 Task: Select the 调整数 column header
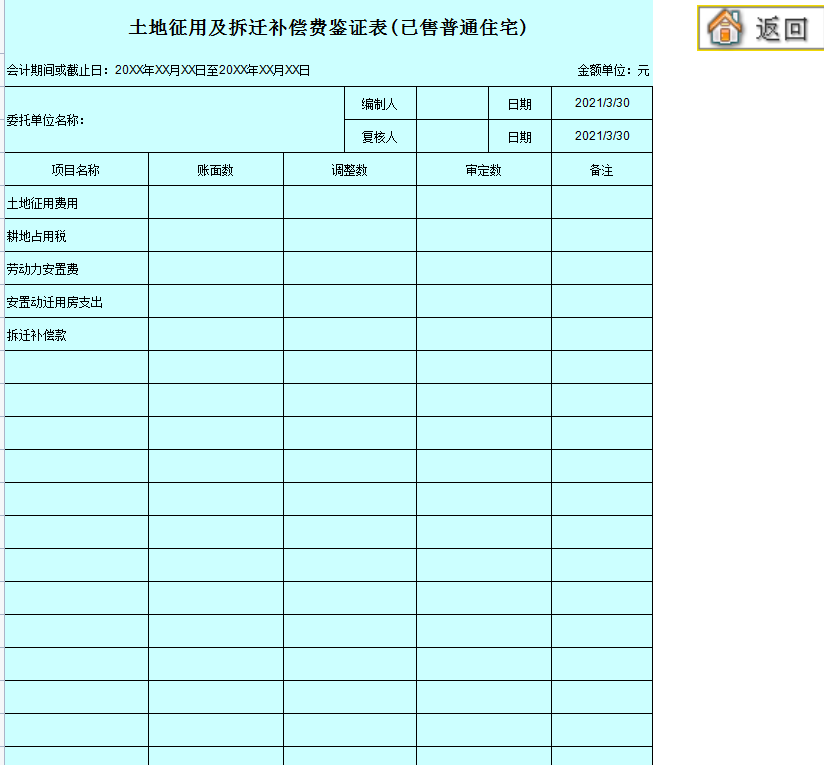349,169
